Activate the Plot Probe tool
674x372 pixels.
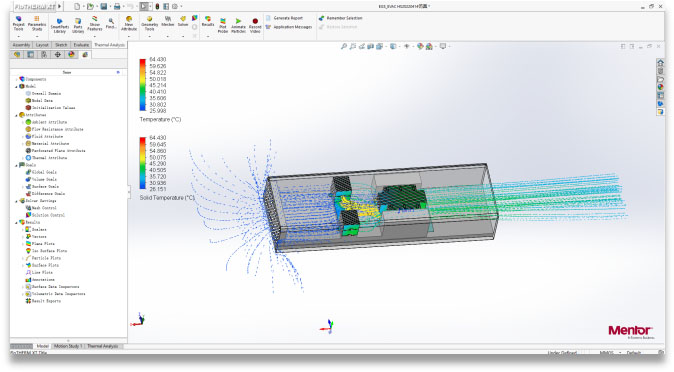click(x=223, y=25)
